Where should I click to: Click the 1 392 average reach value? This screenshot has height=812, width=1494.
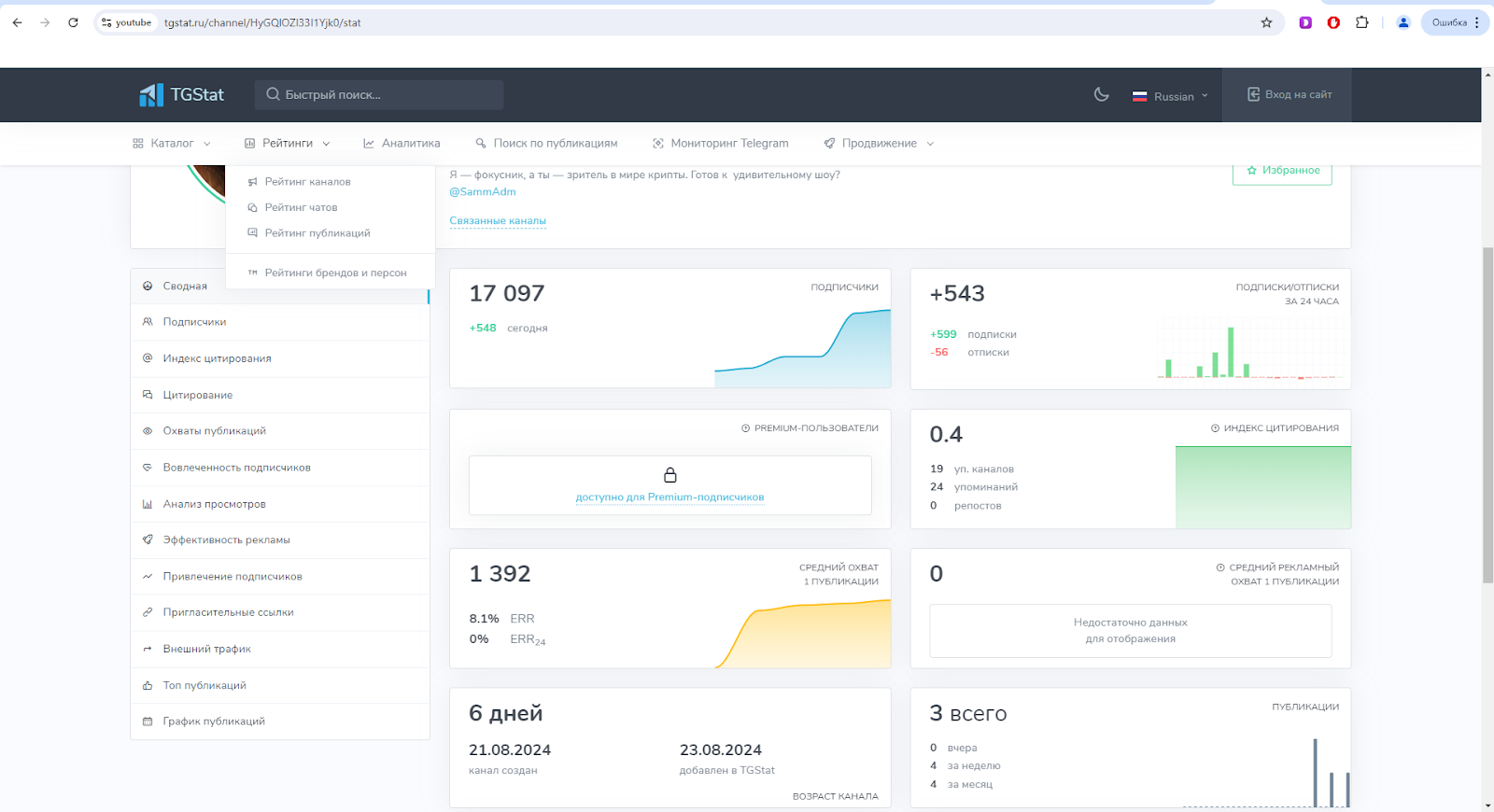500,574
